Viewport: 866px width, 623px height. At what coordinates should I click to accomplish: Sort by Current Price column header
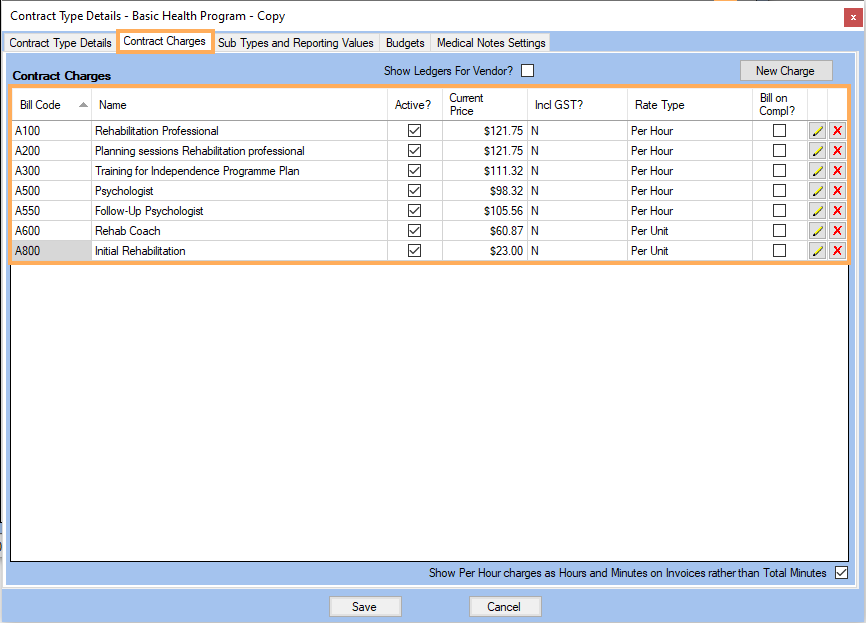485,105
